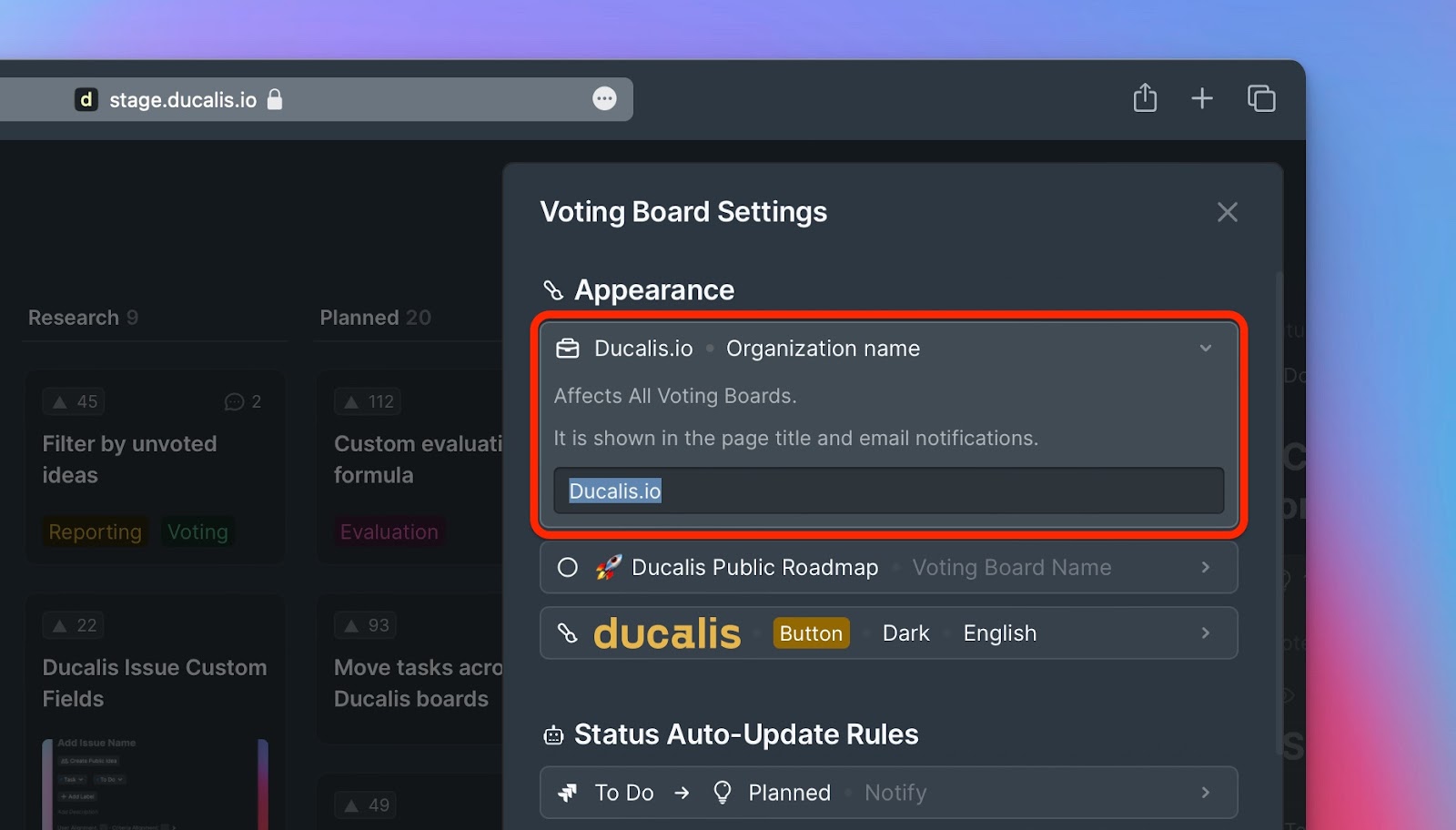Select the Ducalis Public Roadmap radio button
Screen dimensions: 1456x830
point(568,568)
